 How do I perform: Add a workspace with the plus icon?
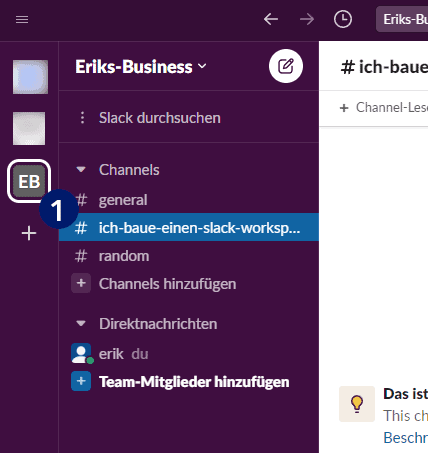[29, 233]
